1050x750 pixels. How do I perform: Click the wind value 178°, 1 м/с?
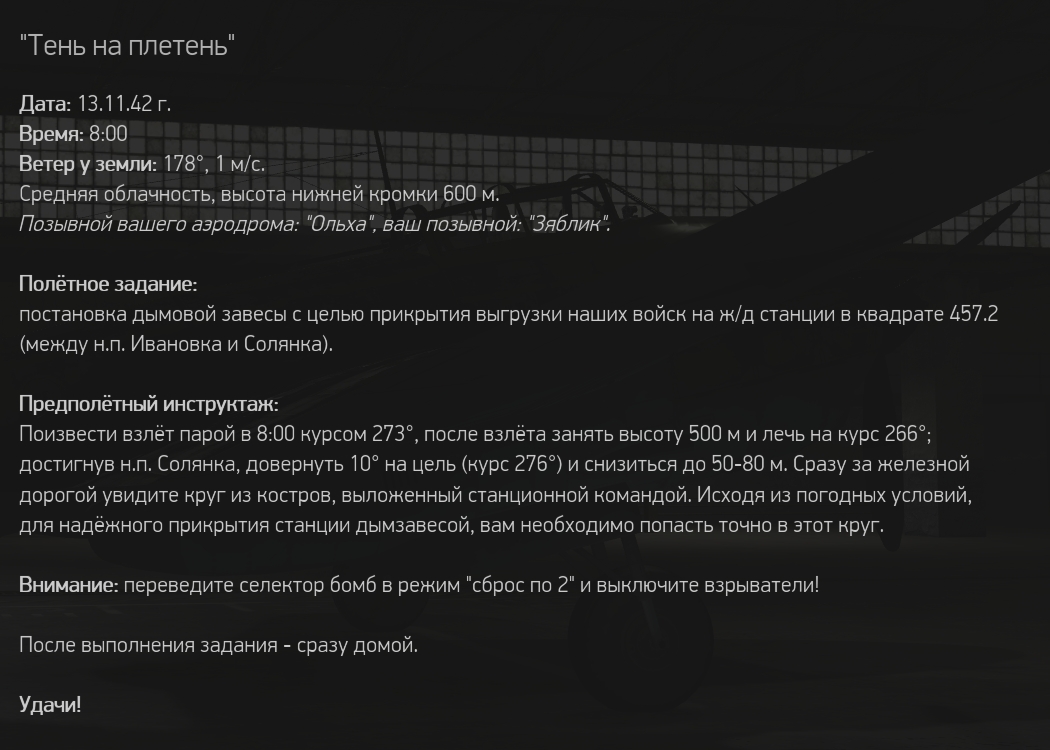pyautogui.click(x=214, y=164)
